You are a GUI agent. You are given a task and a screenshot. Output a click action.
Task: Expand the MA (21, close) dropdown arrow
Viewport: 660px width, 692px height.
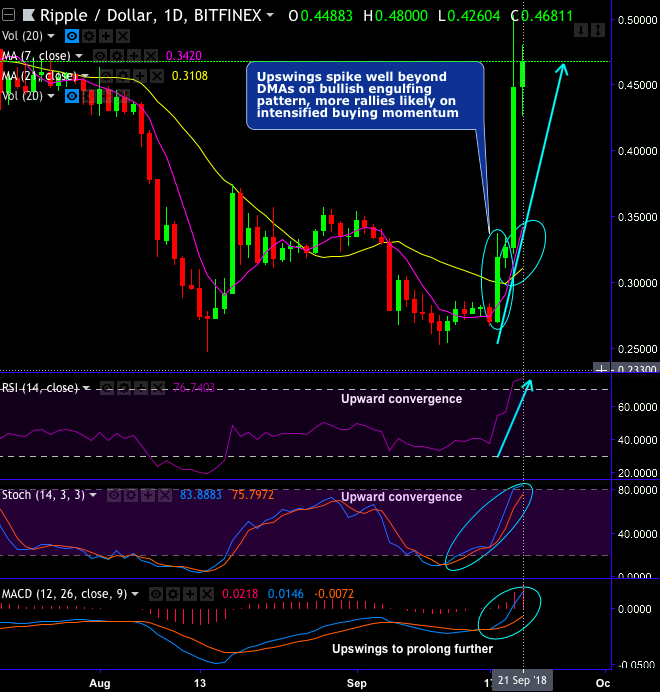85,75
